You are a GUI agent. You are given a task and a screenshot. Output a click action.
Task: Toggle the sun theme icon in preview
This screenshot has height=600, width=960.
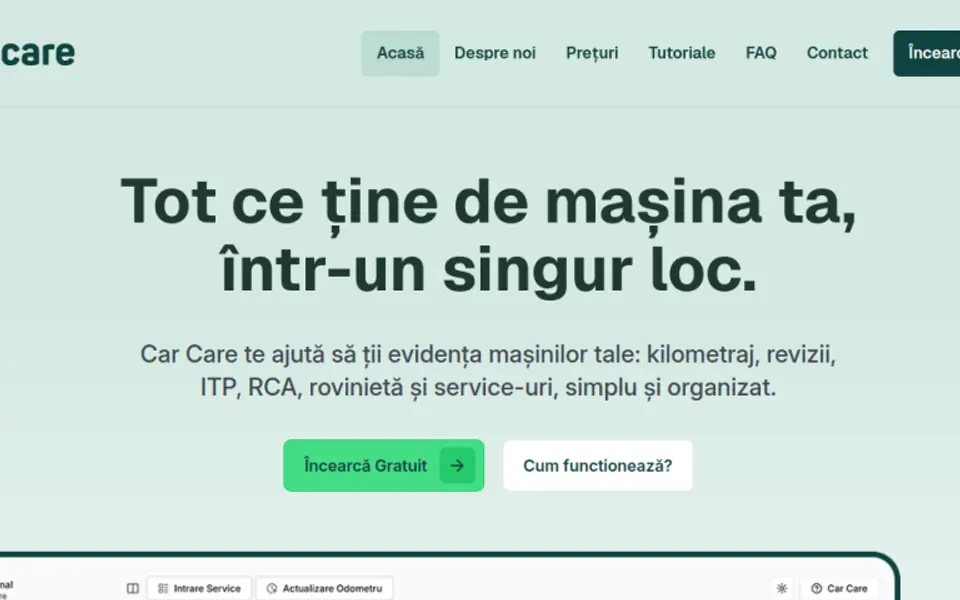click(782, 588)
